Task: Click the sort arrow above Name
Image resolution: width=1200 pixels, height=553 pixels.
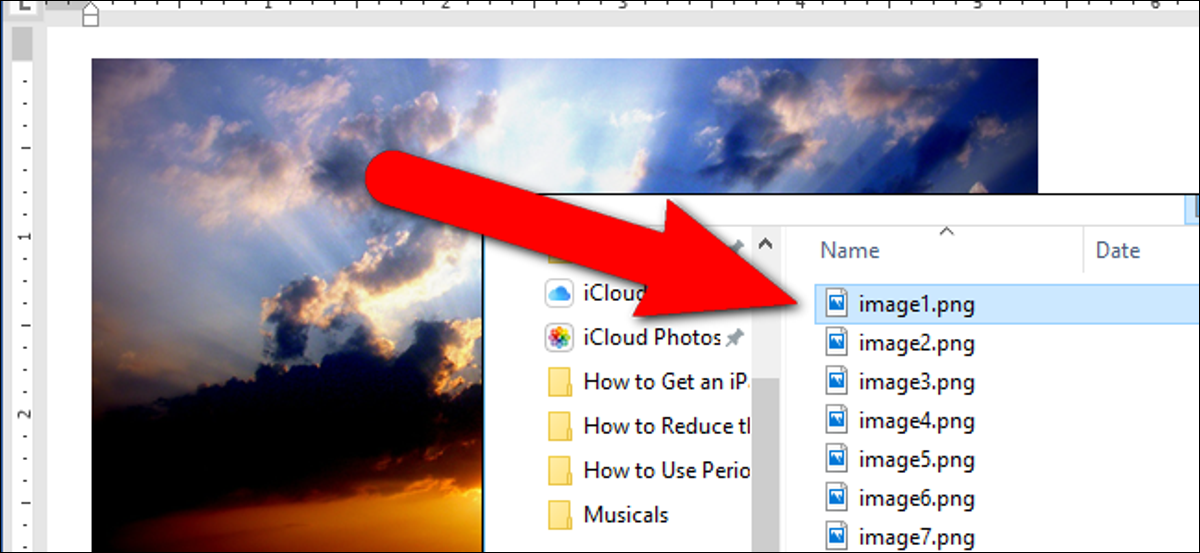Action: 947,232
